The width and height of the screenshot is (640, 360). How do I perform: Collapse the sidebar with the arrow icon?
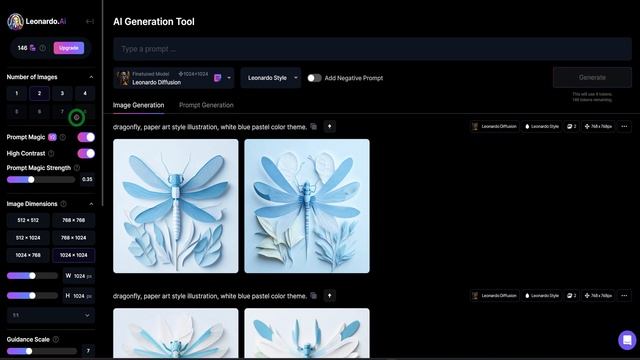(x=90, y=21)
